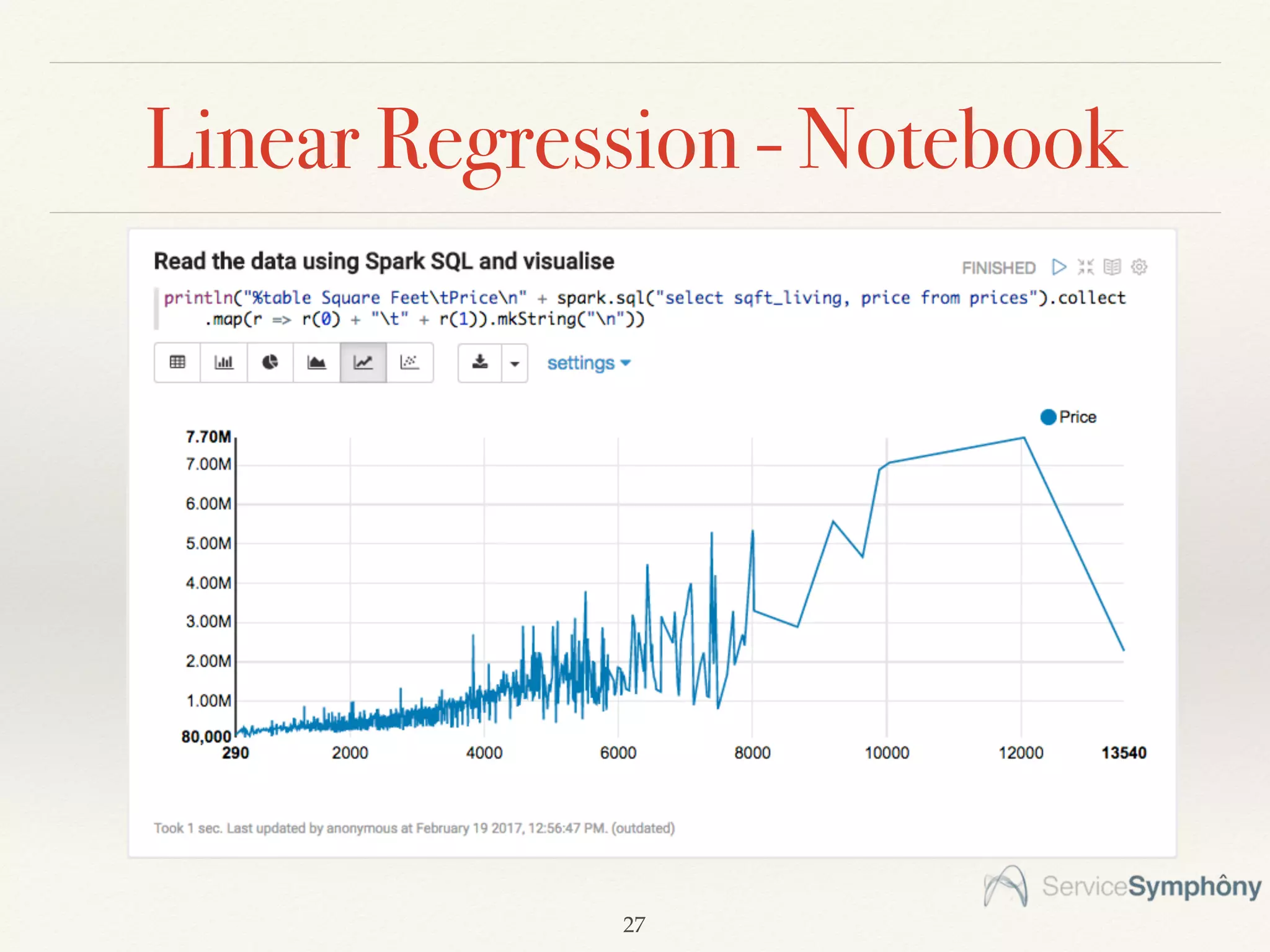The width and height of the screenshot is (1270, 952).
Task: Click the blue Price legend dot
Action: (x=1048, y=417)
